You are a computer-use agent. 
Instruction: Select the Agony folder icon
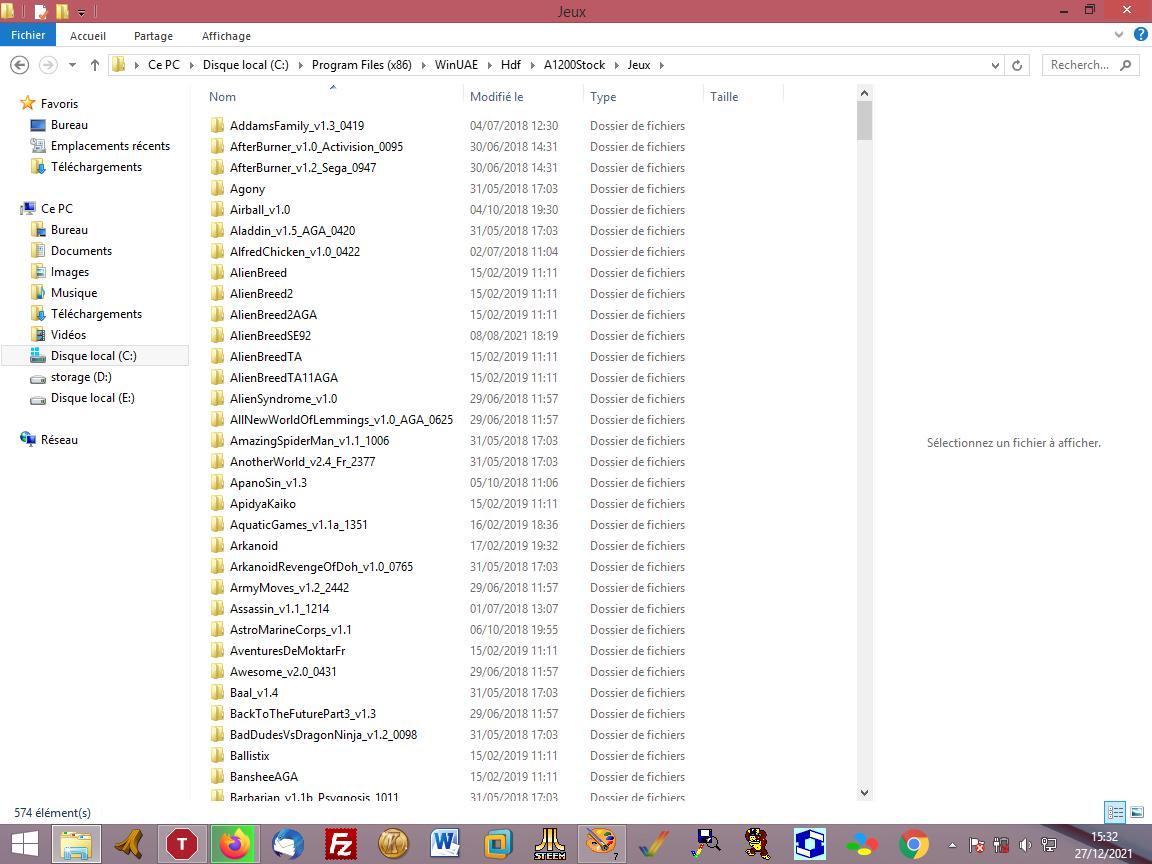pos(217,189)
